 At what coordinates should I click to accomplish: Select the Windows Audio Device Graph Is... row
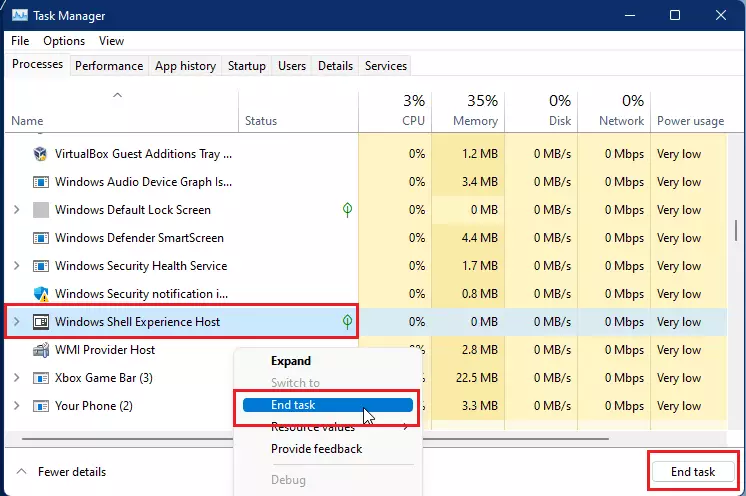(x=143, y=182)
